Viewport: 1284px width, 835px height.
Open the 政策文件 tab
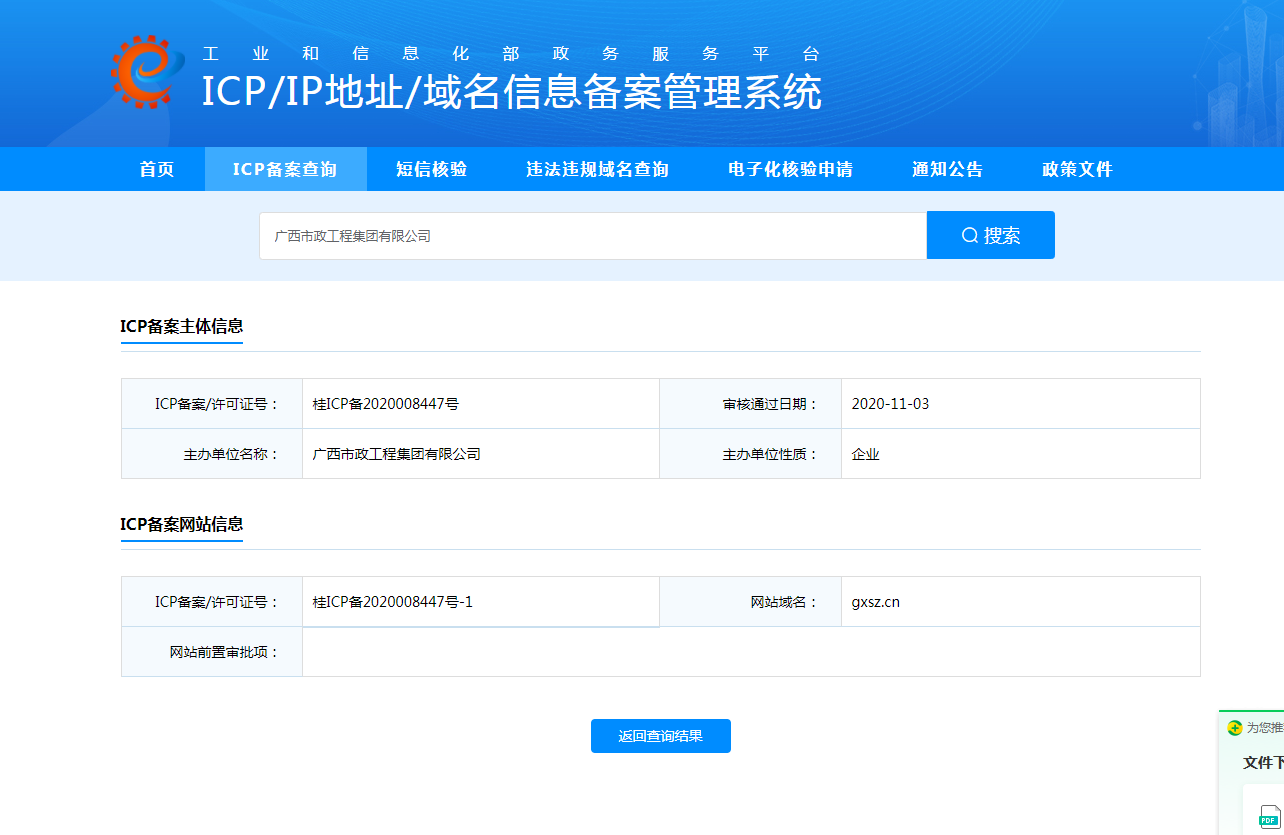(1076, 169)
